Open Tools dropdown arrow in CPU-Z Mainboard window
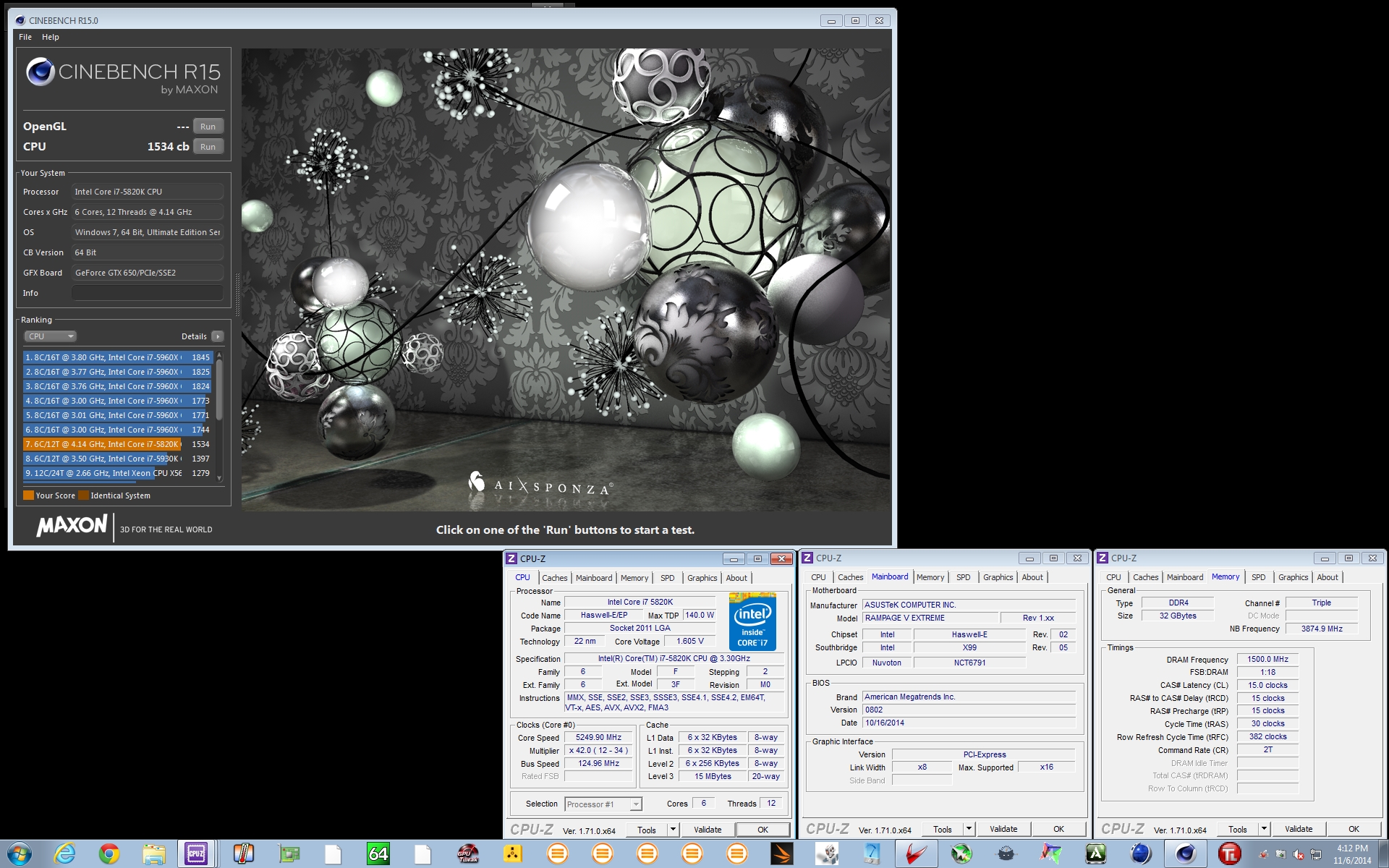 969,829
